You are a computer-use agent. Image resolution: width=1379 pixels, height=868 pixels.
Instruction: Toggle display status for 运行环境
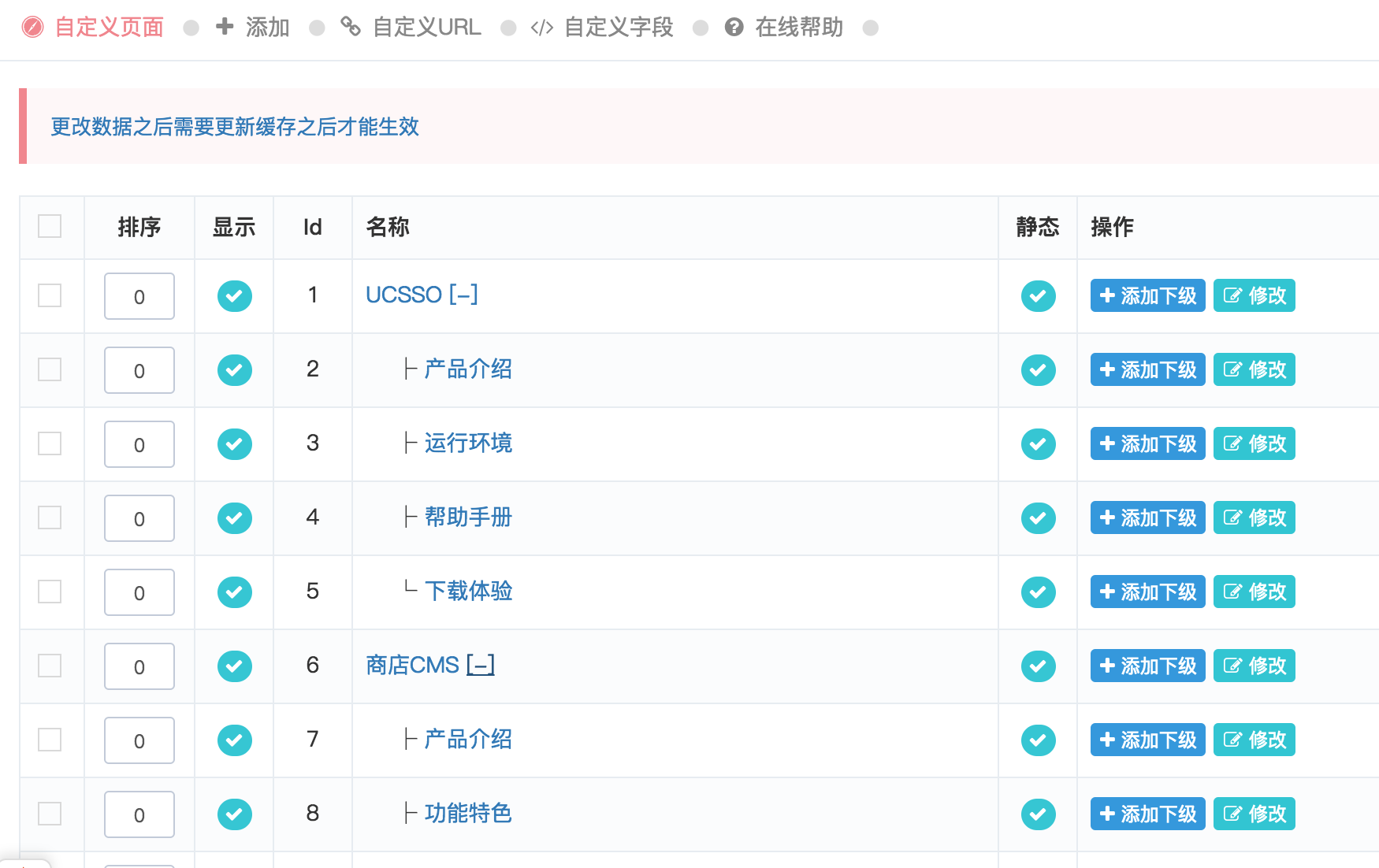[x=235, y=444]
